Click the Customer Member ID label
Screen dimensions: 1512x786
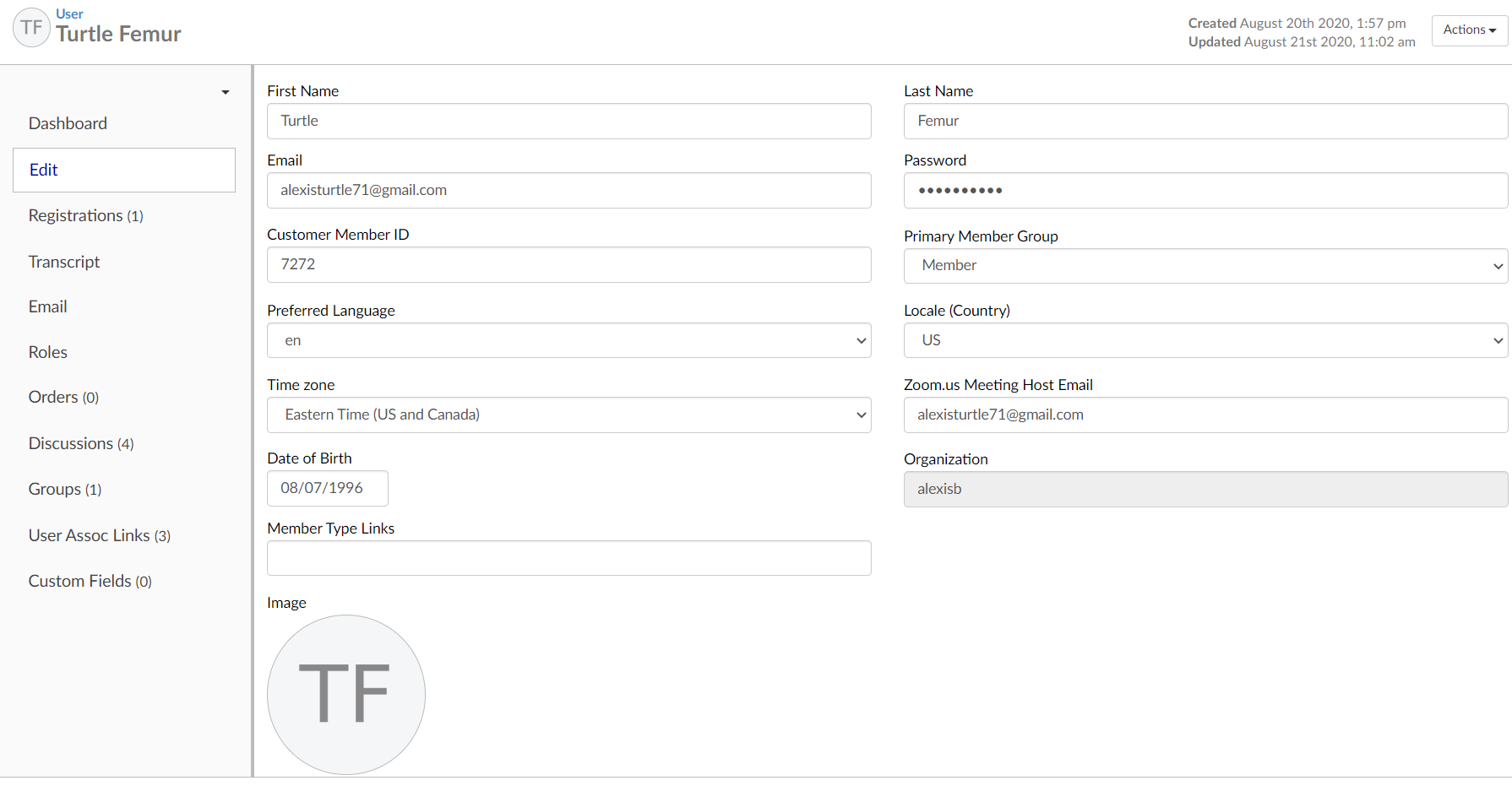[x=338, y=235]
